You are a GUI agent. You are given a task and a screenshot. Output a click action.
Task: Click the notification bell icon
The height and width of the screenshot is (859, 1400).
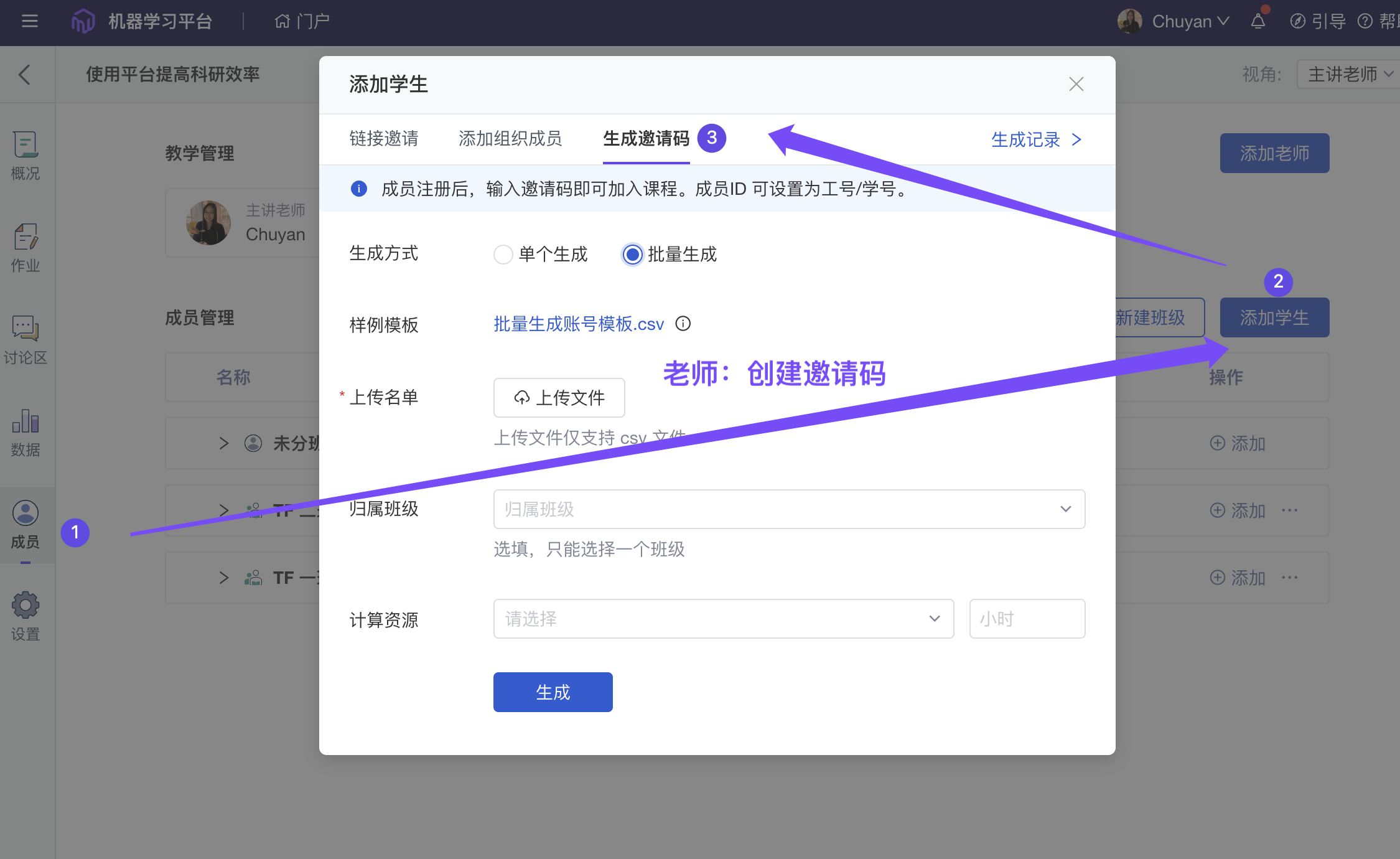[x=1258, y=22]
